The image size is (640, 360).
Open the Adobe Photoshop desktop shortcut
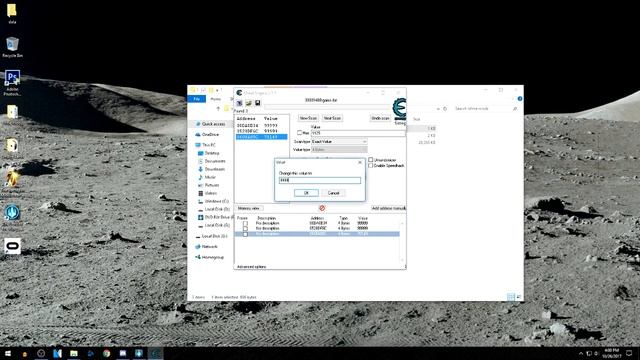pyautogui.click(x=12, y=83)
